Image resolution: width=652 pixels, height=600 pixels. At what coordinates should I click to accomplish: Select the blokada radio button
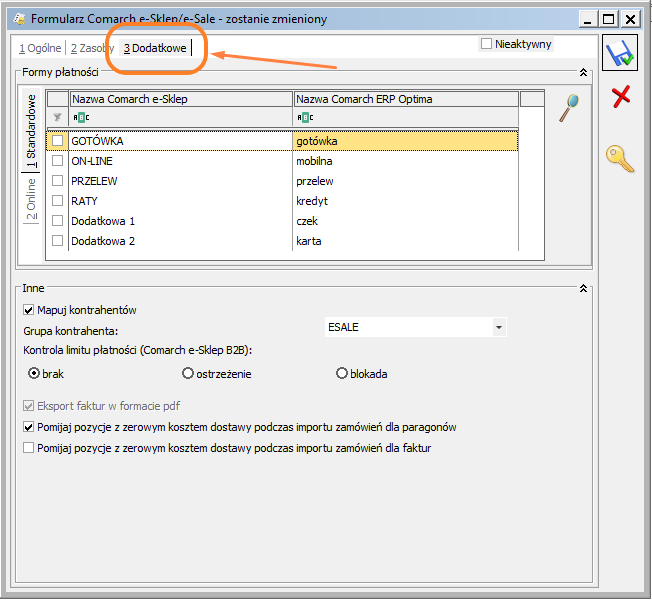[x=342, y=373]
